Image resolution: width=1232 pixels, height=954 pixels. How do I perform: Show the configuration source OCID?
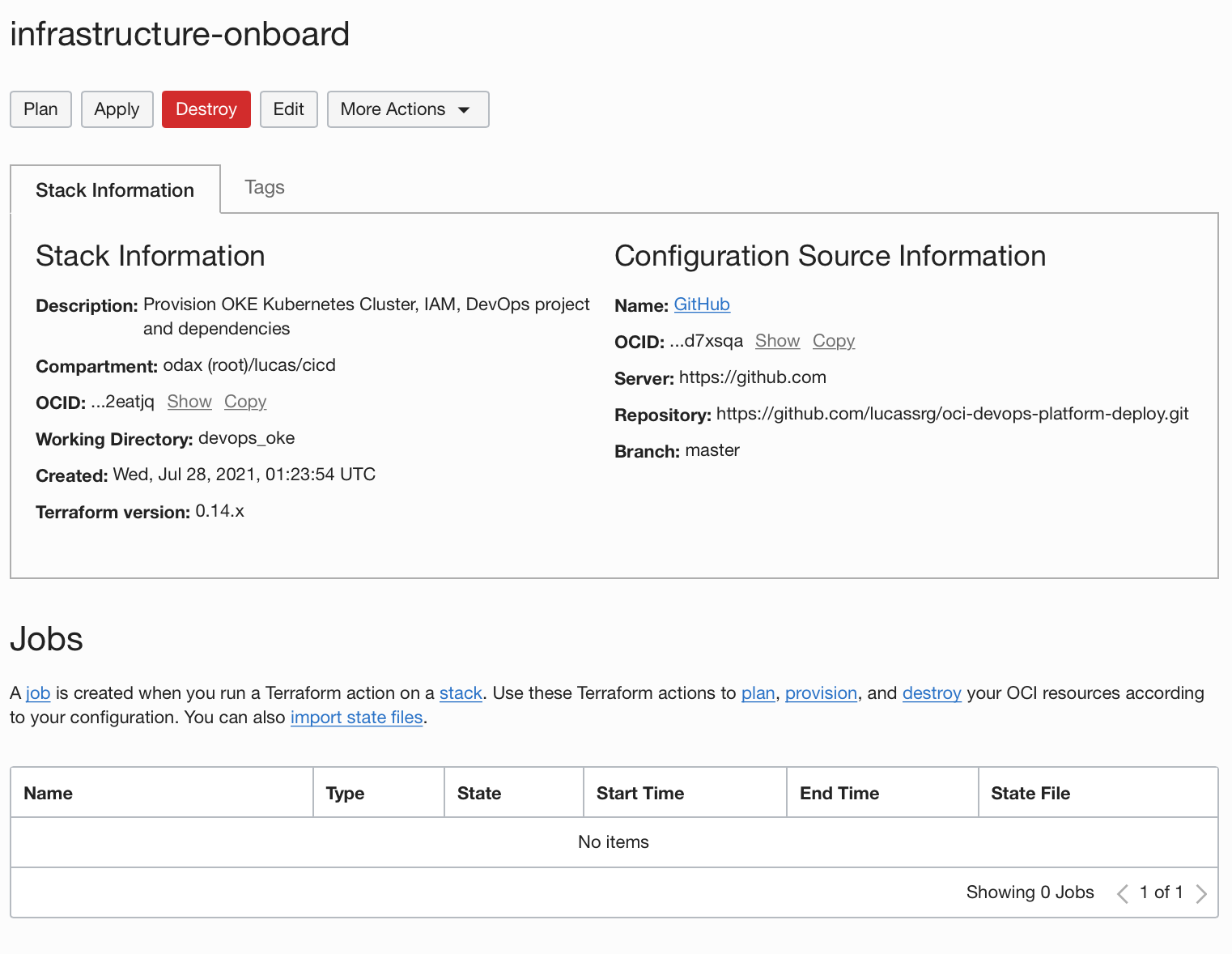(777, 341)
